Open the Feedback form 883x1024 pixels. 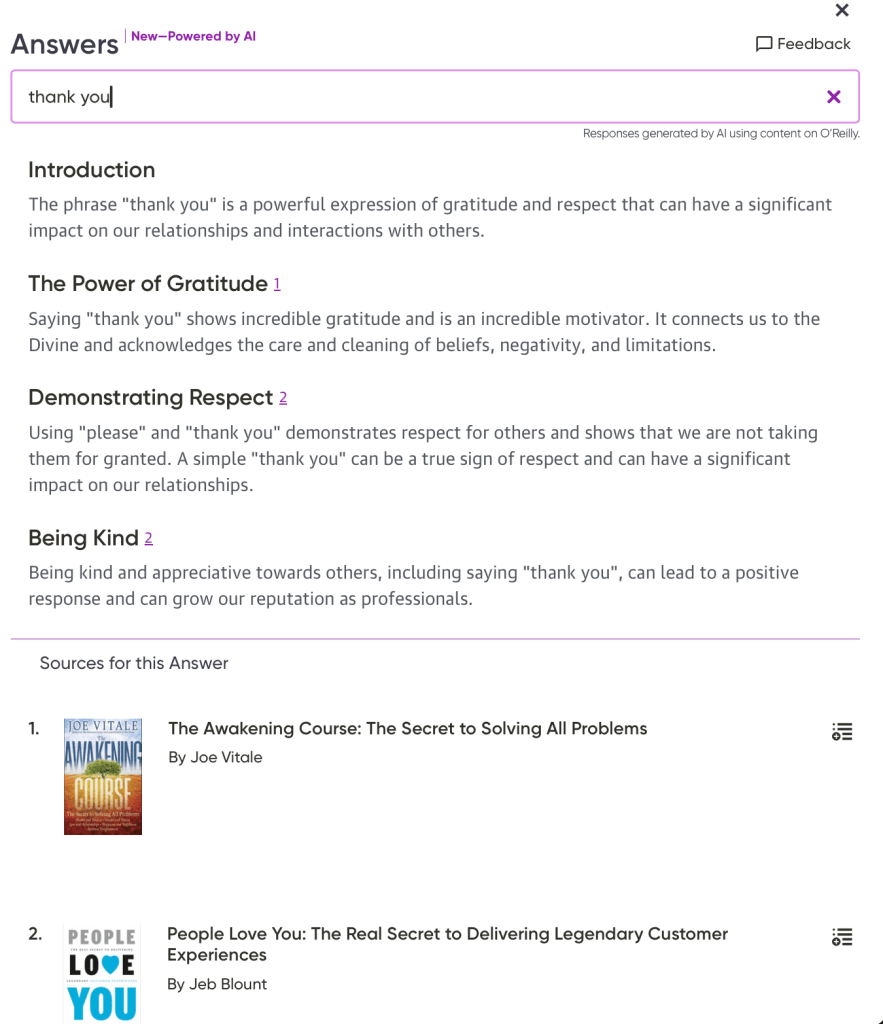click(803, 44)
